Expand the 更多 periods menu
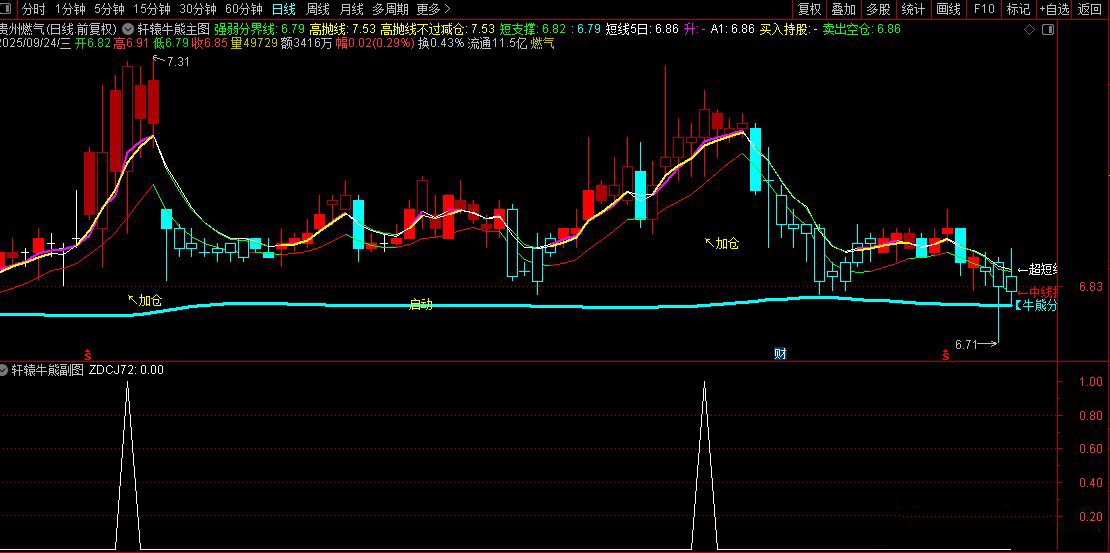Image resolution: width=1110 pixels, height=553 pixels. tap(433, 9)
